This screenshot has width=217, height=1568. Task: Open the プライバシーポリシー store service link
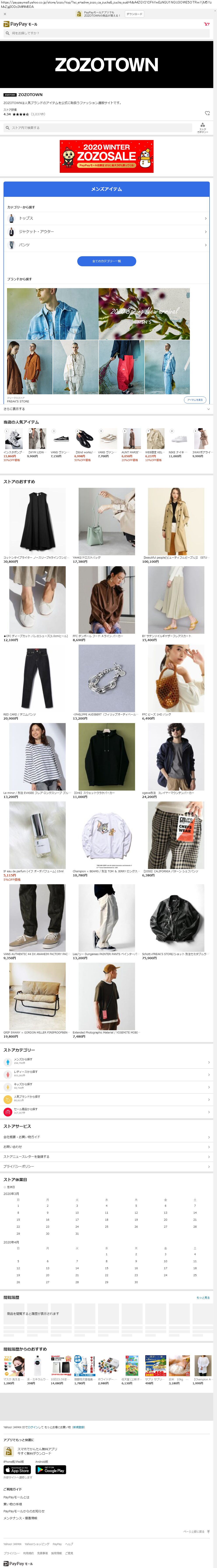(x=107, y=1166)
